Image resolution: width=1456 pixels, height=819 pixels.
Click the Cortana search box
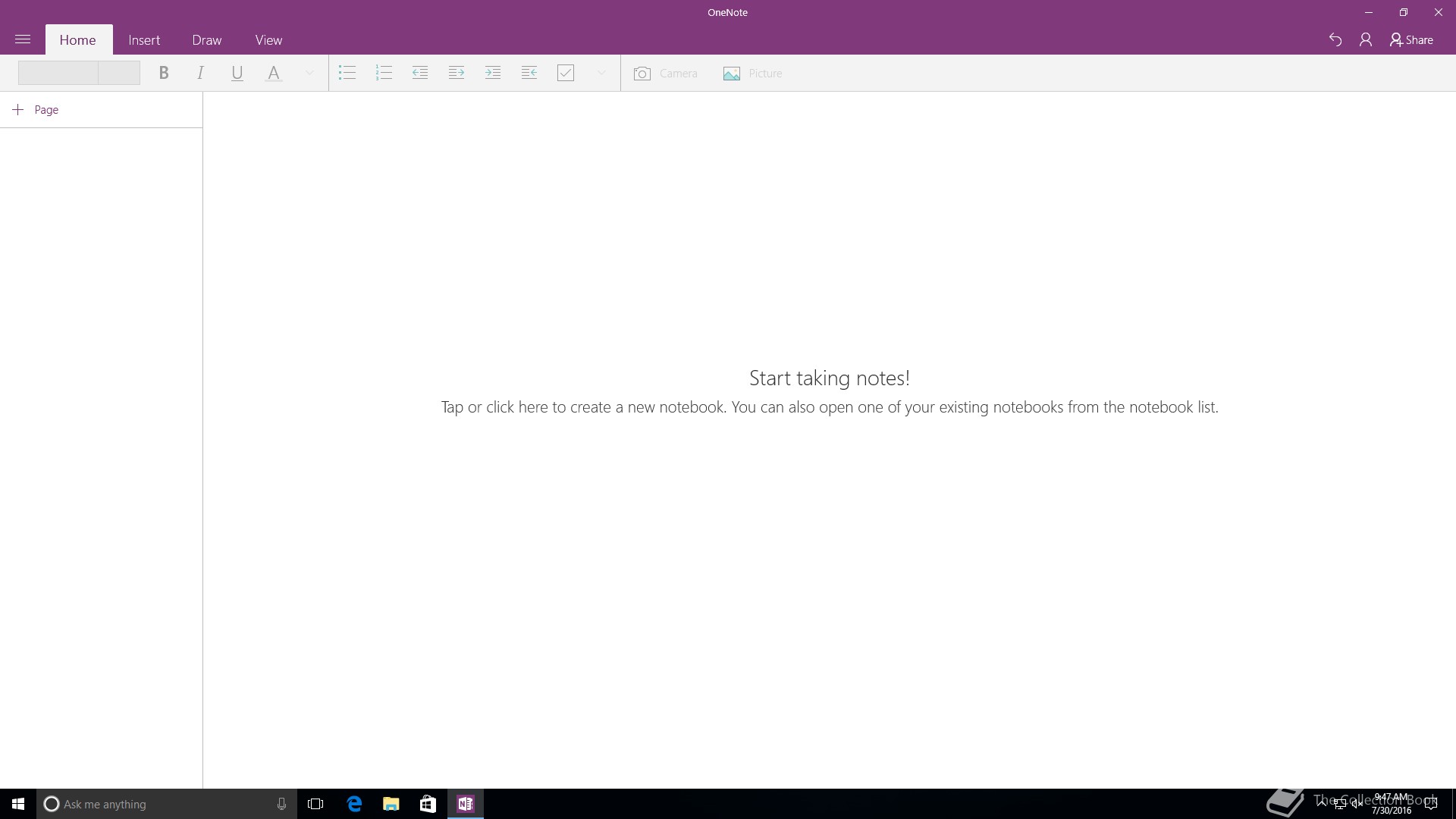167,804
